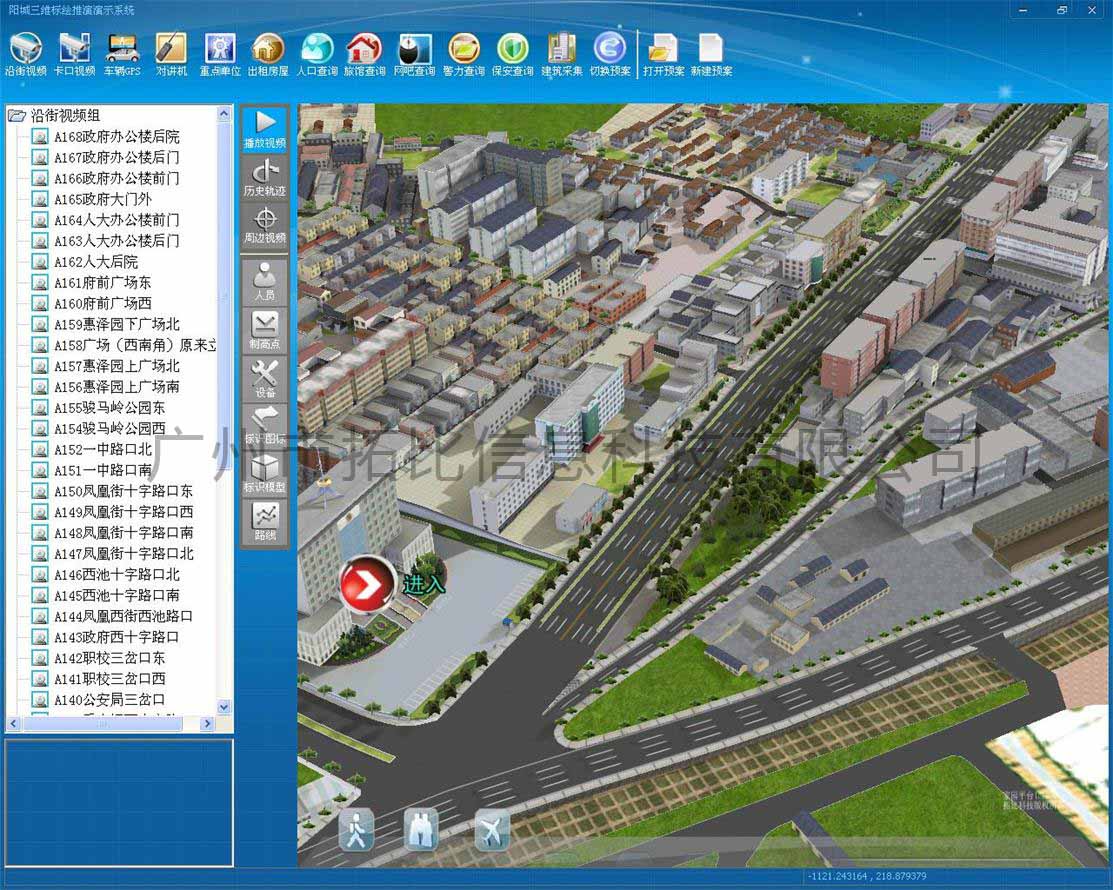Click the camera list scroll-right arrow

(207, 724)
